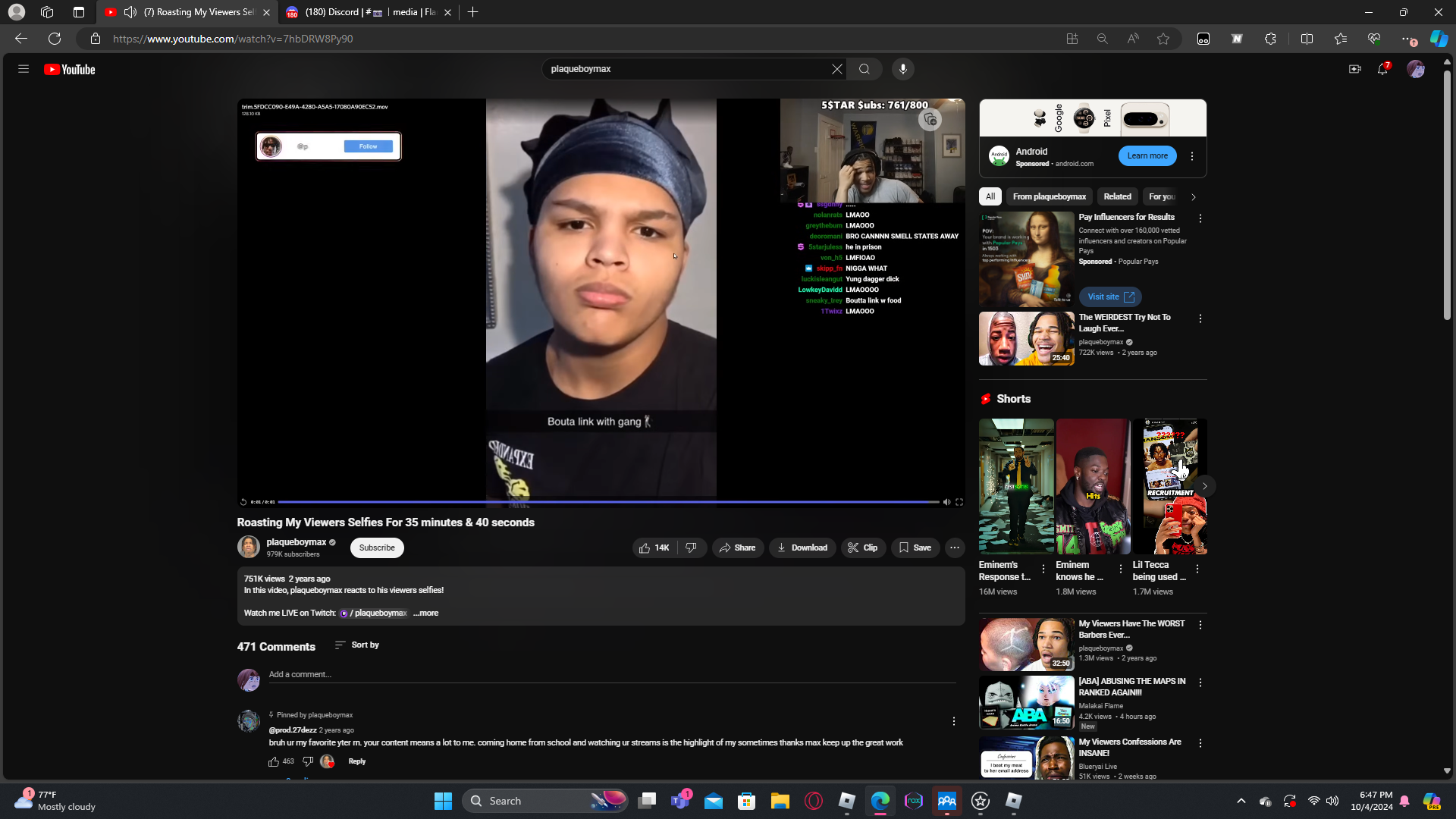Open the YouTube Create video icon
Image resolution: width=1456 pixels, height=819 pixels.
pyautogui.click(x=1354, y=69)
